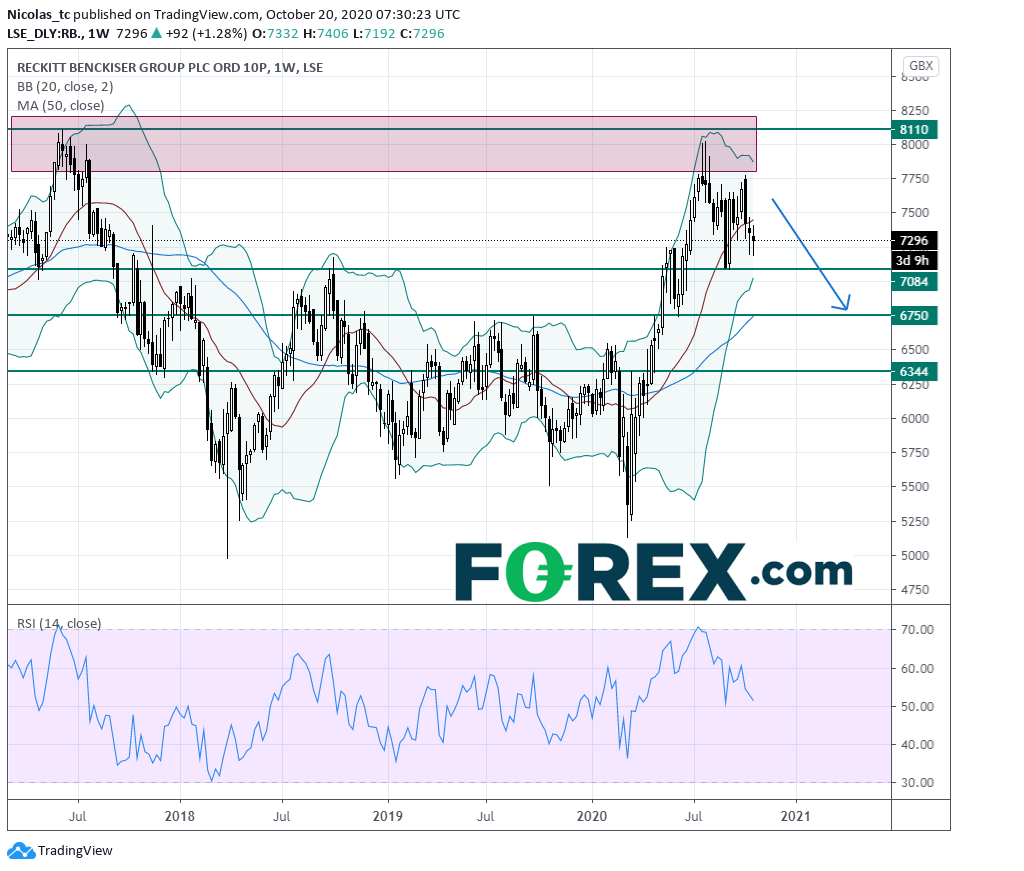Open the GBX currency selector

click(x=920, y=66)
